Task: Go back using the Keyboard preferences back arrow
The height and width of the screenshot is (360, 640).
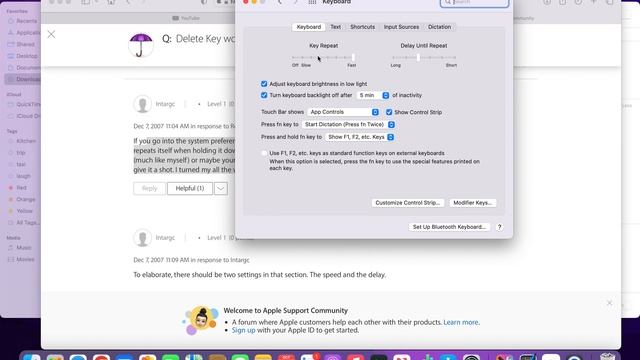Action: point(280,2)
